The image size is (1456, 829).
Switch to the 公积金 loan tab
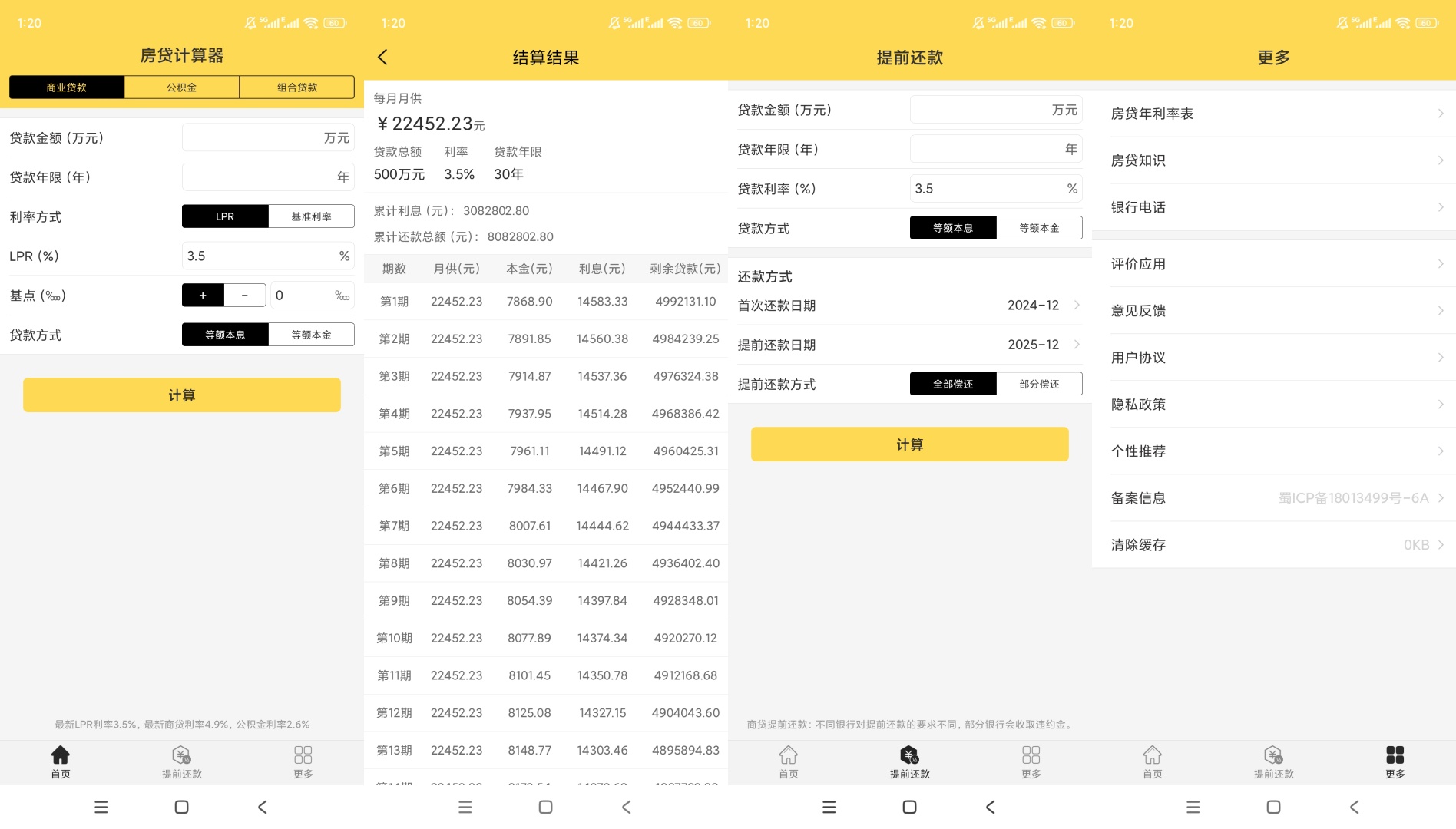pyautogui.click(x=182, y=88)
